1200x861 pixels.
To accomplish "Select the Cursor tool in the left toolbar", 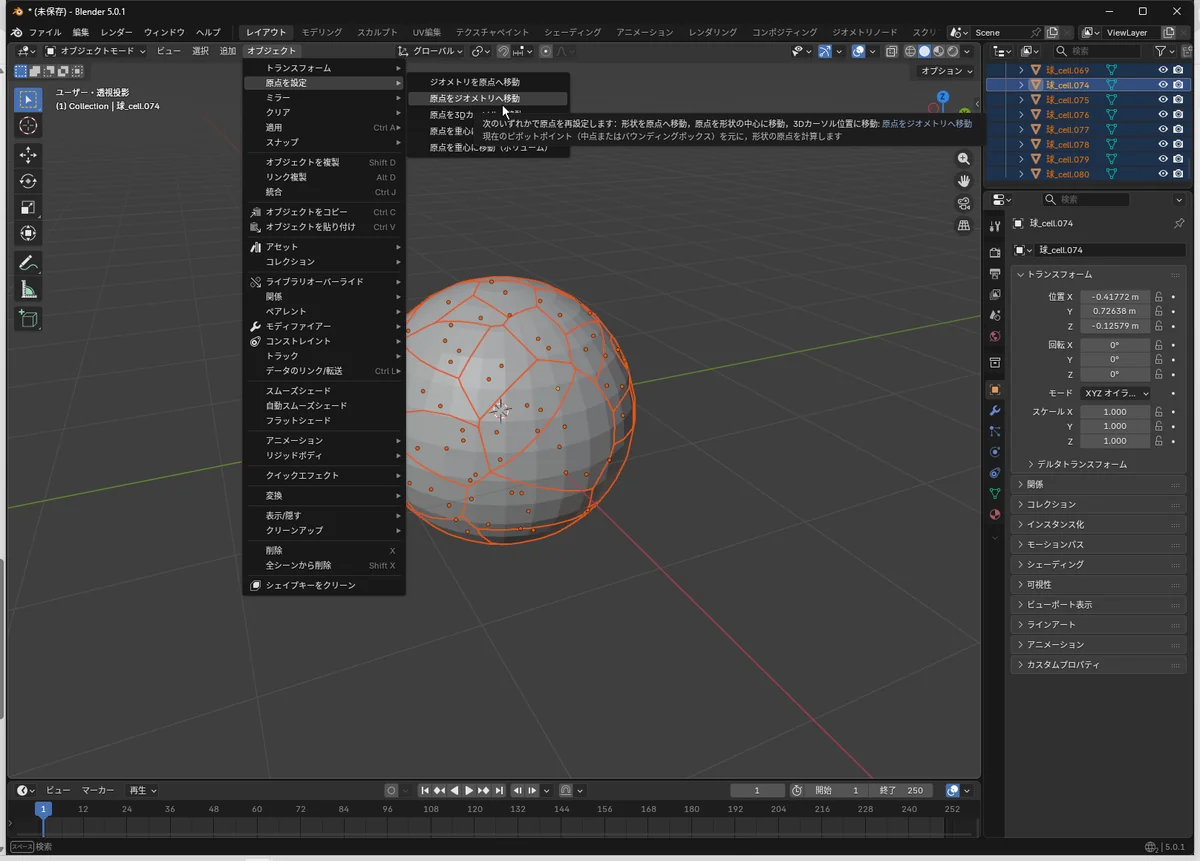I will [x=28, y=125].
